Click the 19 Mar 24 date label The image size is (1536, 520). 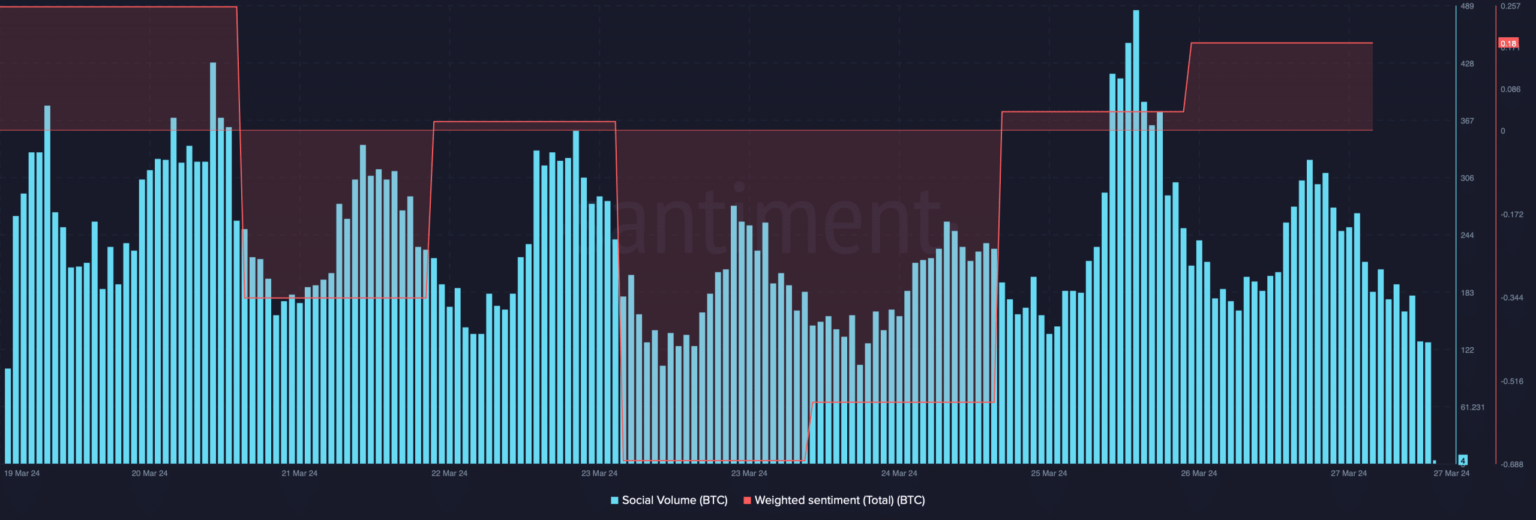click(x=22, y=473)
